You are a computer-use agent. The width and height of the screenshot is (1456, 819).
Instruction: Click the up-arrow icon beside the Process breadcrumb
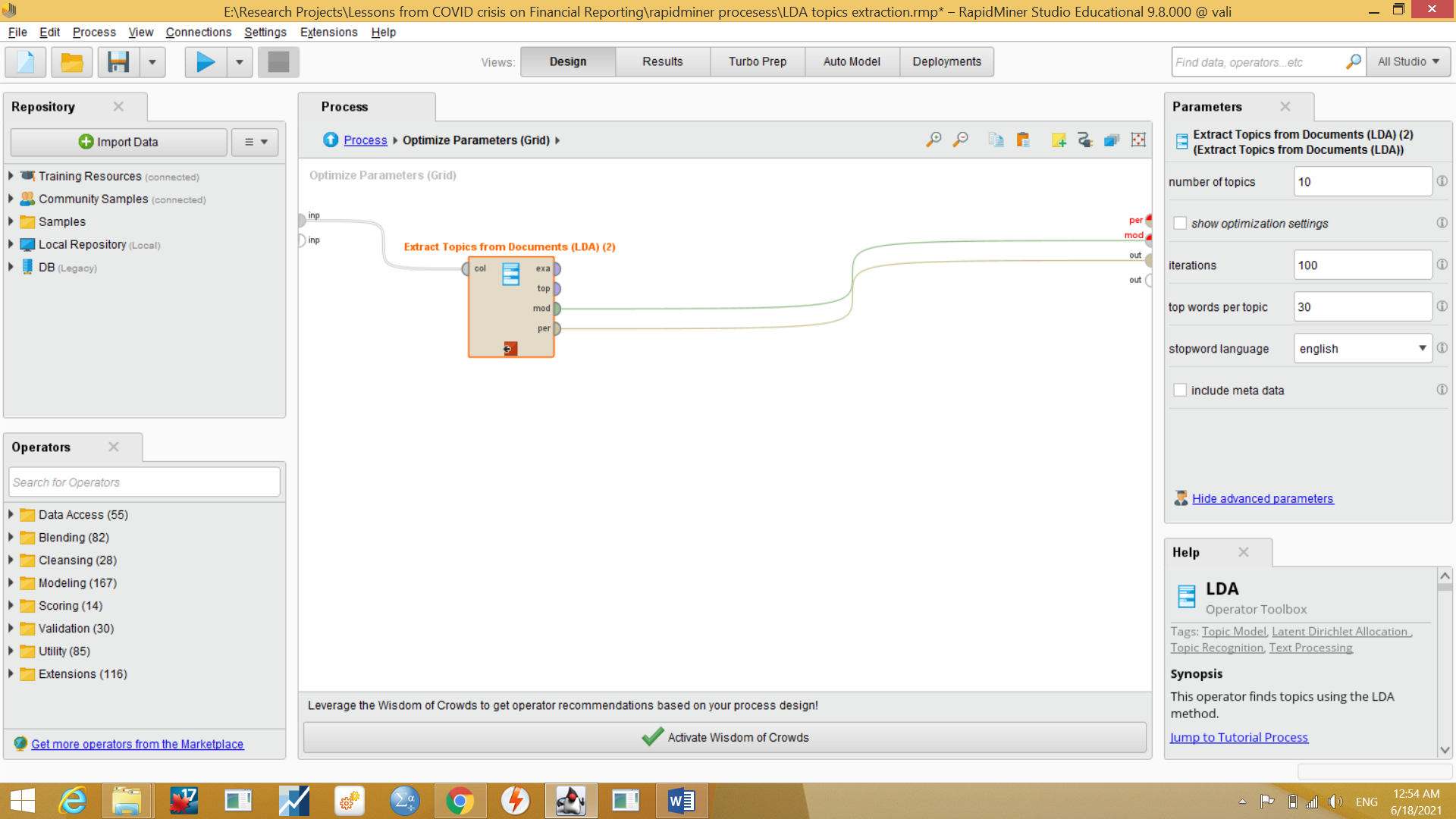pyautogui.click(x=331, y=140)
